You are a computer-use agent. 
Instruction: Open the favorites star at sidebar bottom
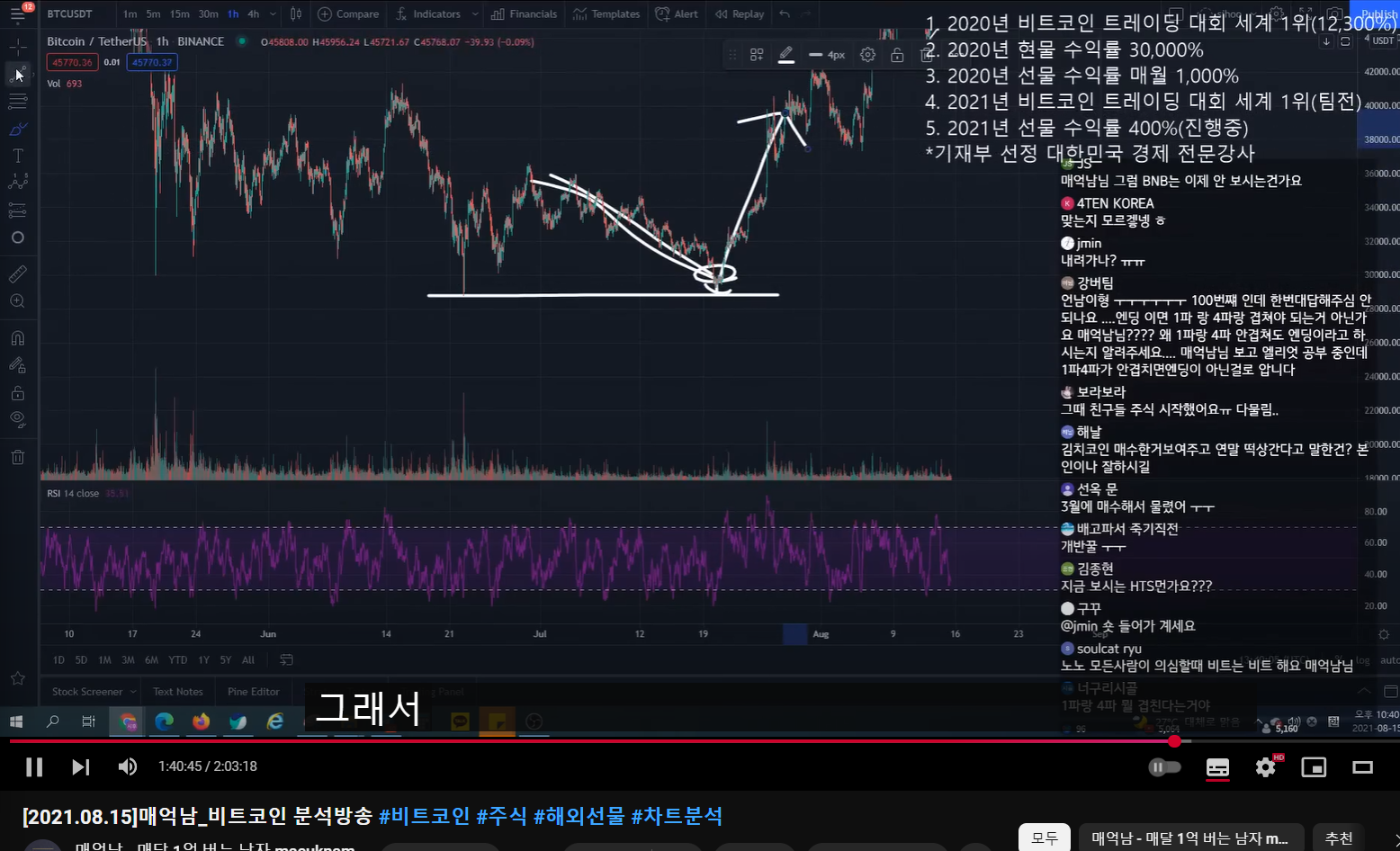17,678
